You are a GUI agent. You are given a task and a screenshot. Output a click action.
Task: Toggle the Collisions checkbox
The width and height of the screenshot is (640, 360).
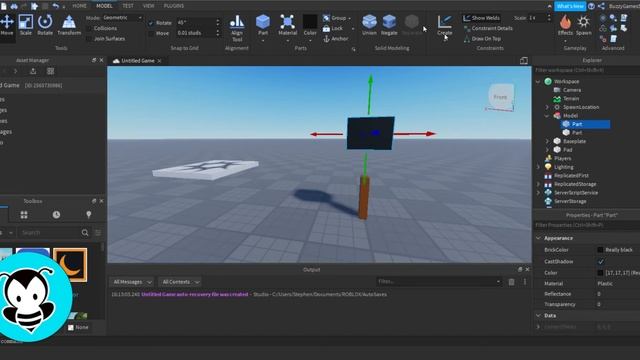pyautogui.click(x=89, y=29)
